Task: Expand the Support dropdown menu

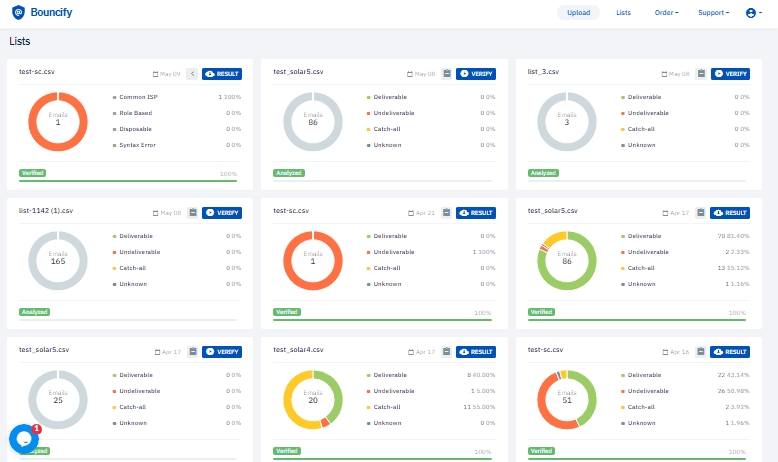Action: coord(713,13)
